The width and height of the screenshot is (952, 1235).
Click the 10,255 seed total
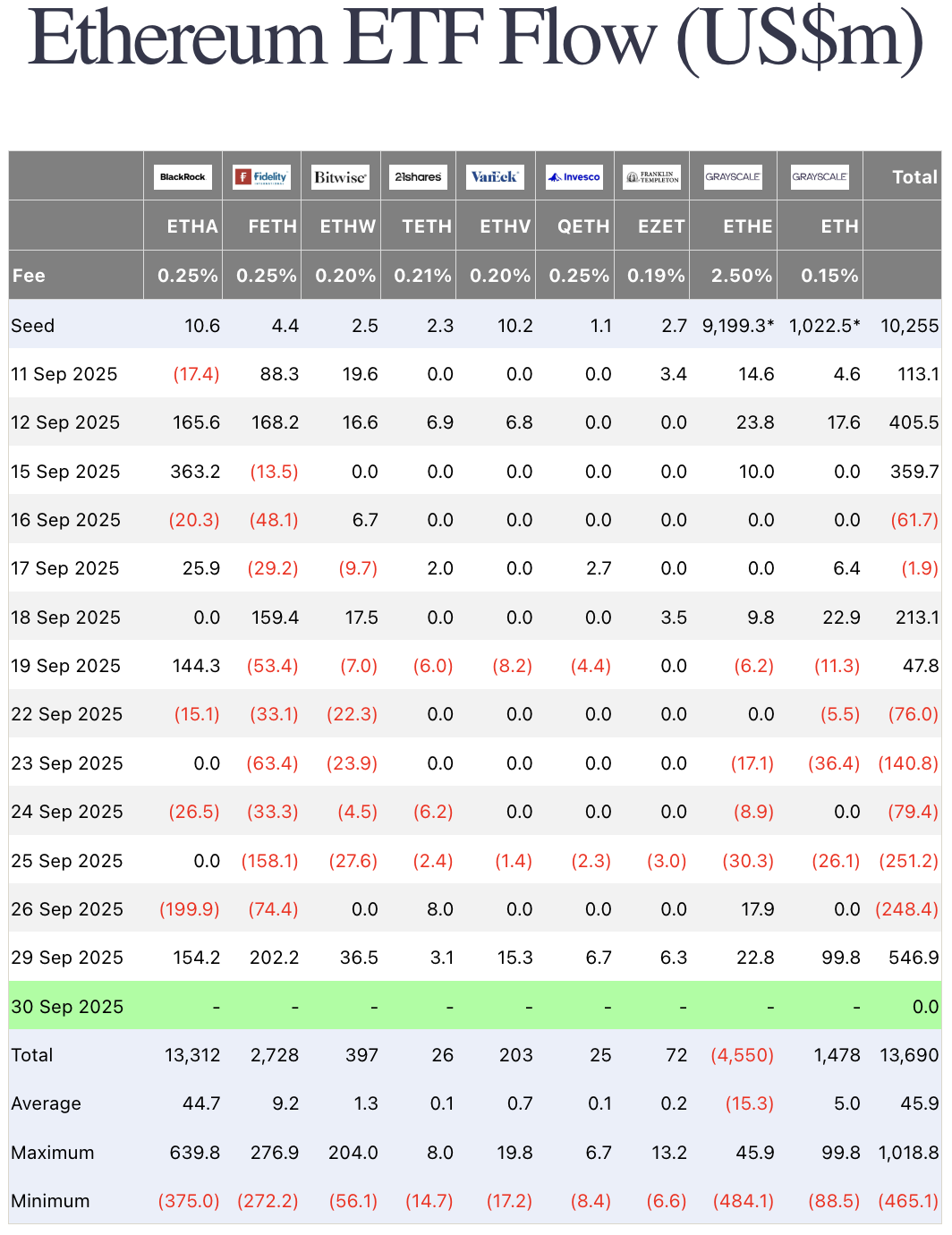[910, 326]
